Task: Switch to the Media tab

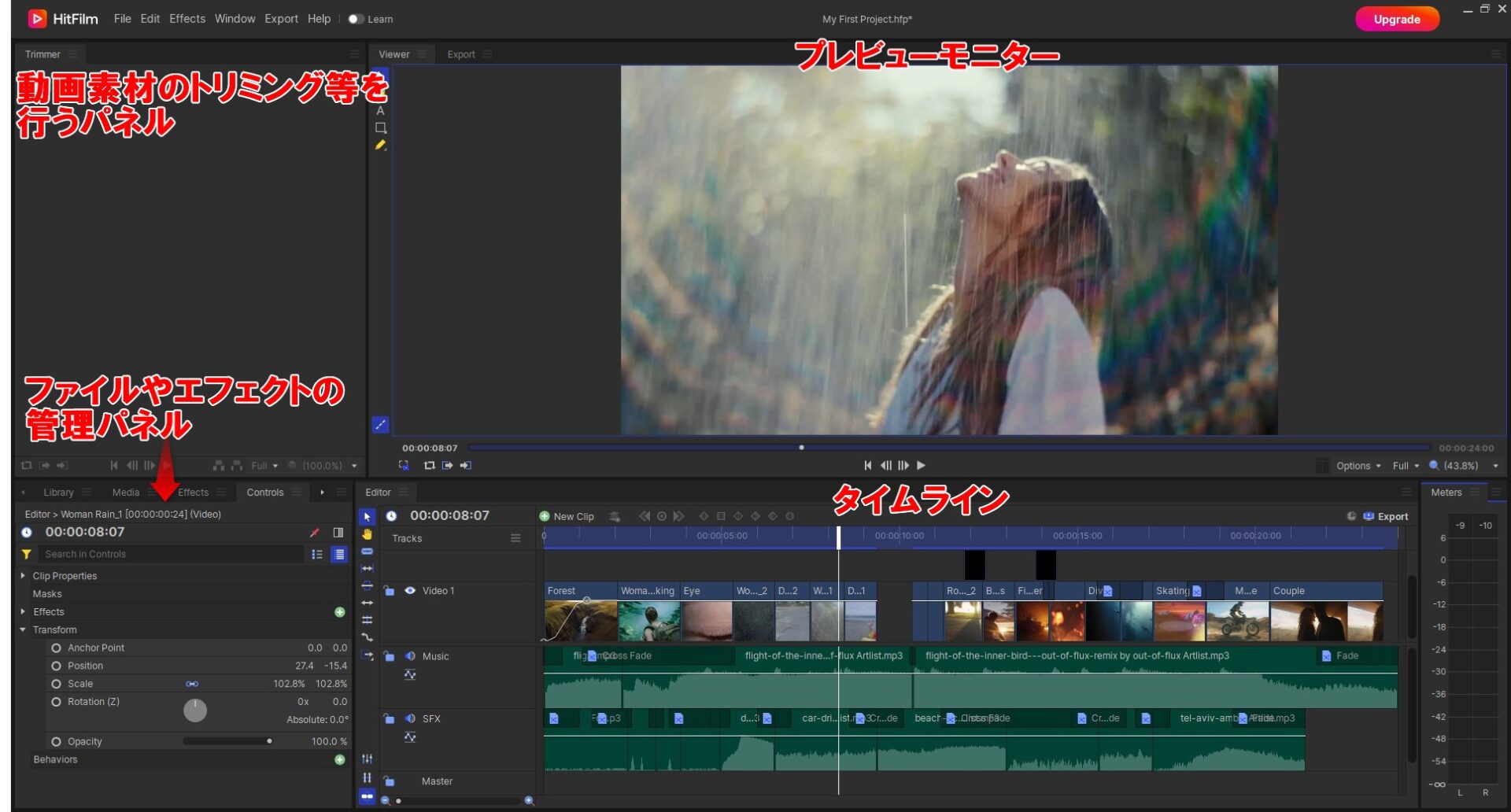Action: pos(125,492)
